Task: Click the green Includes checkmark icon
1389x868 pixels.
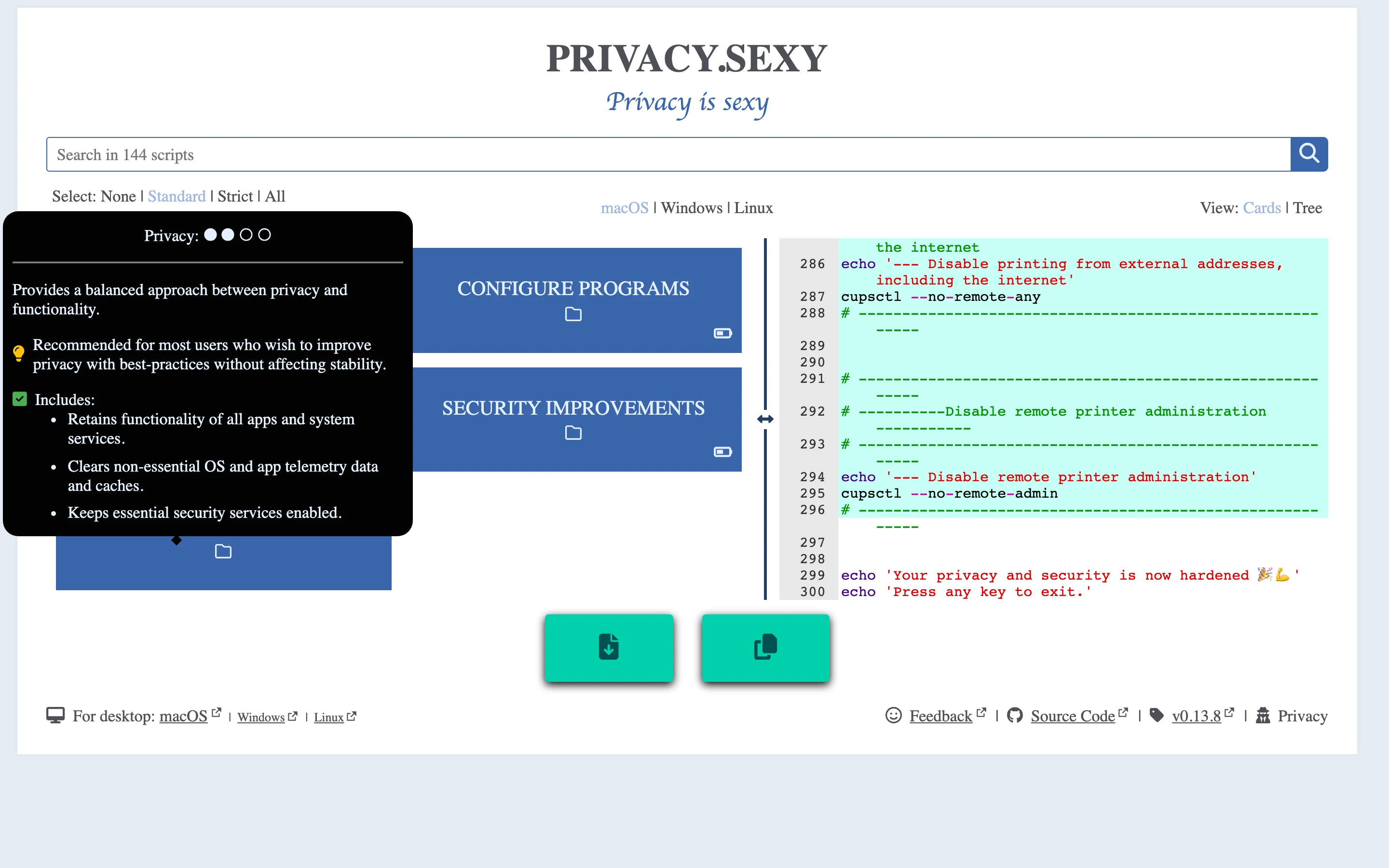Action: tap(19, 399)
